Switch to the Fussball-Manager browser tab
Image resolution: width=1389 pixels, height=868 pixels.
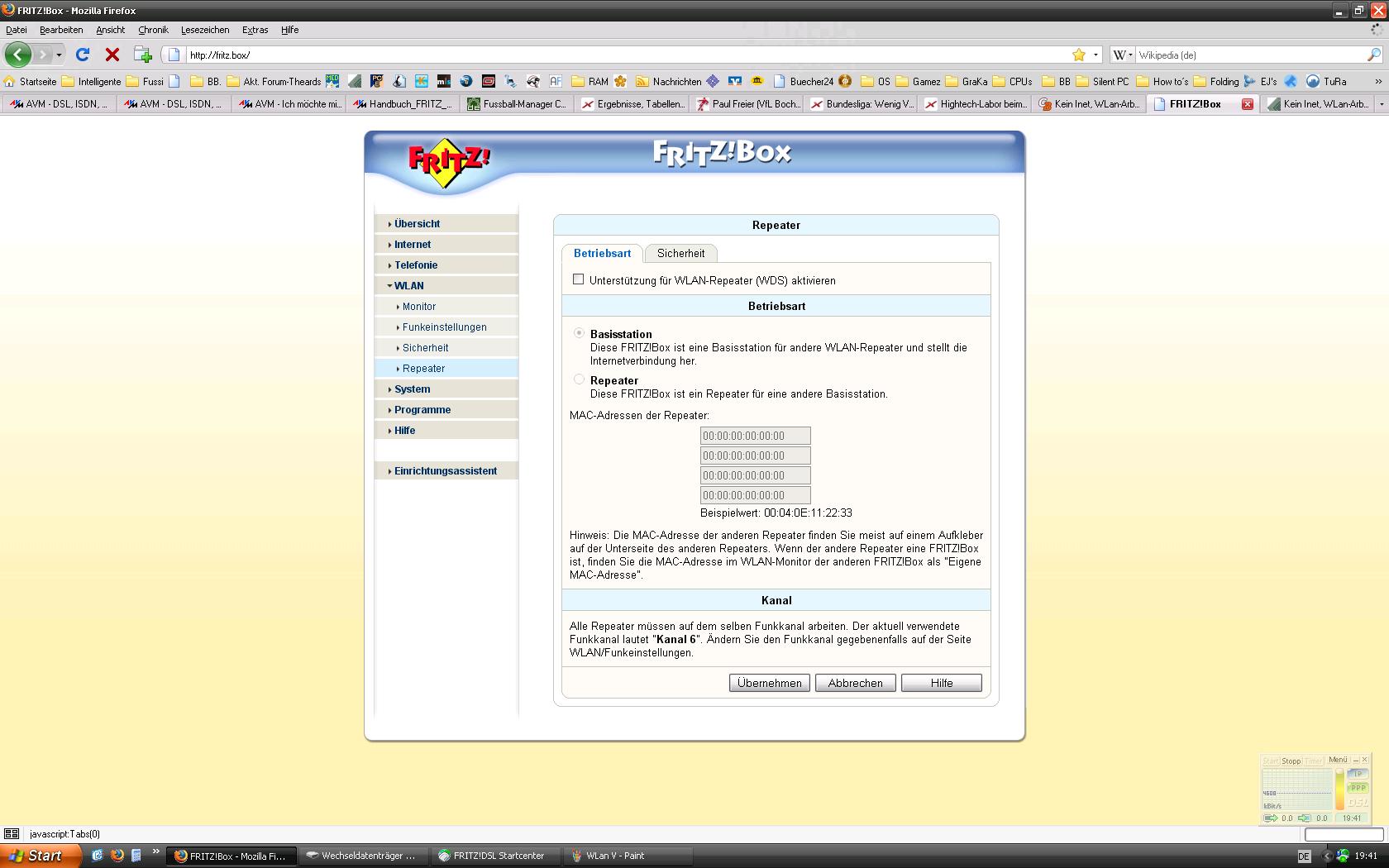[x=518, y=104]
